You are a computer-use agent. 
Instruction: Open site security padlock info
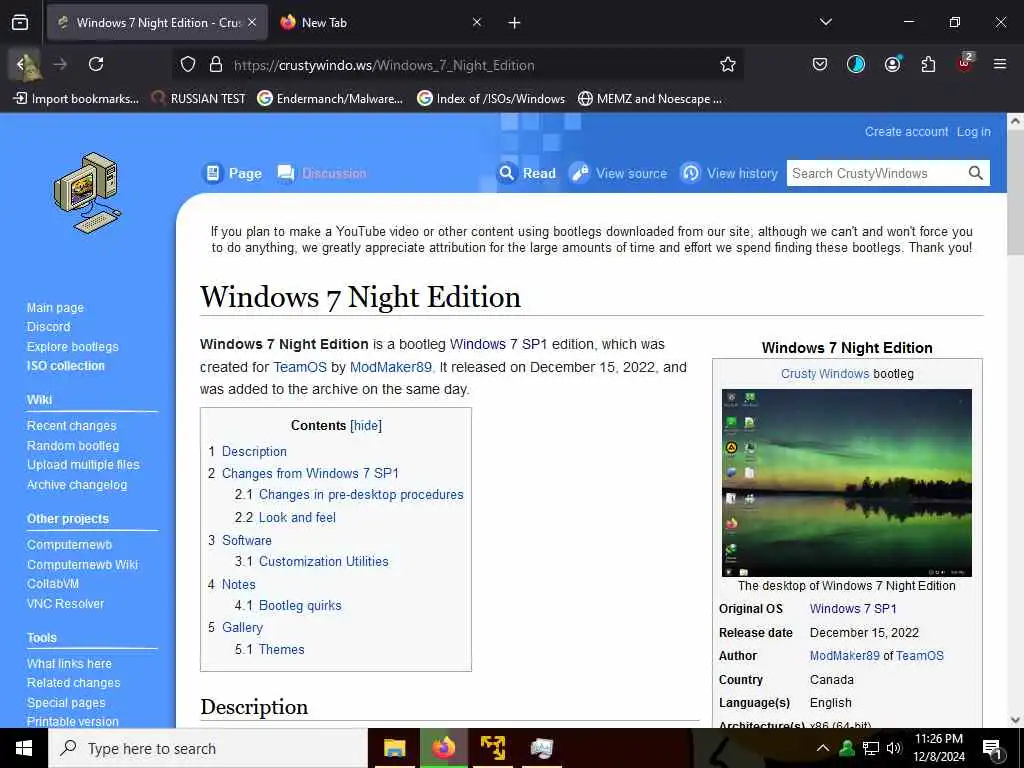coord(216,65)
